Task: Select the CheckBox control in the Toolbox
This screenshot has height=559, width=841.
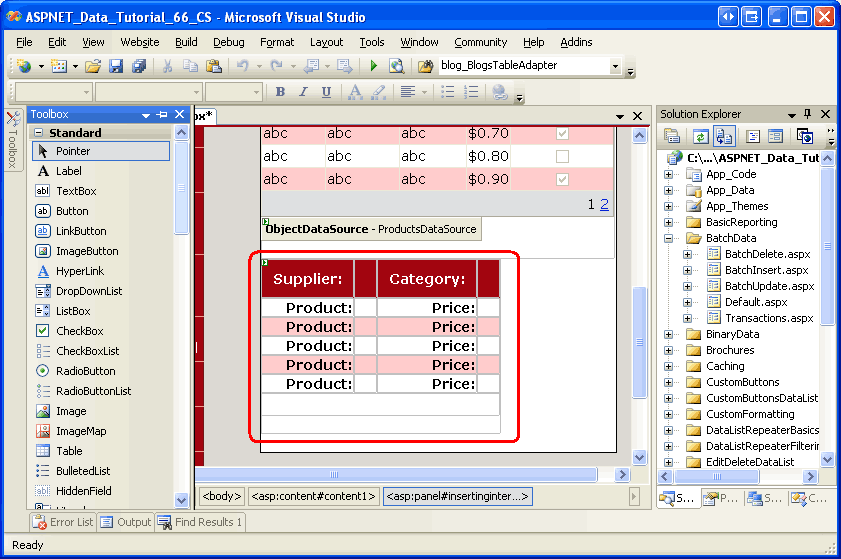Action: [x=79, y=331]
